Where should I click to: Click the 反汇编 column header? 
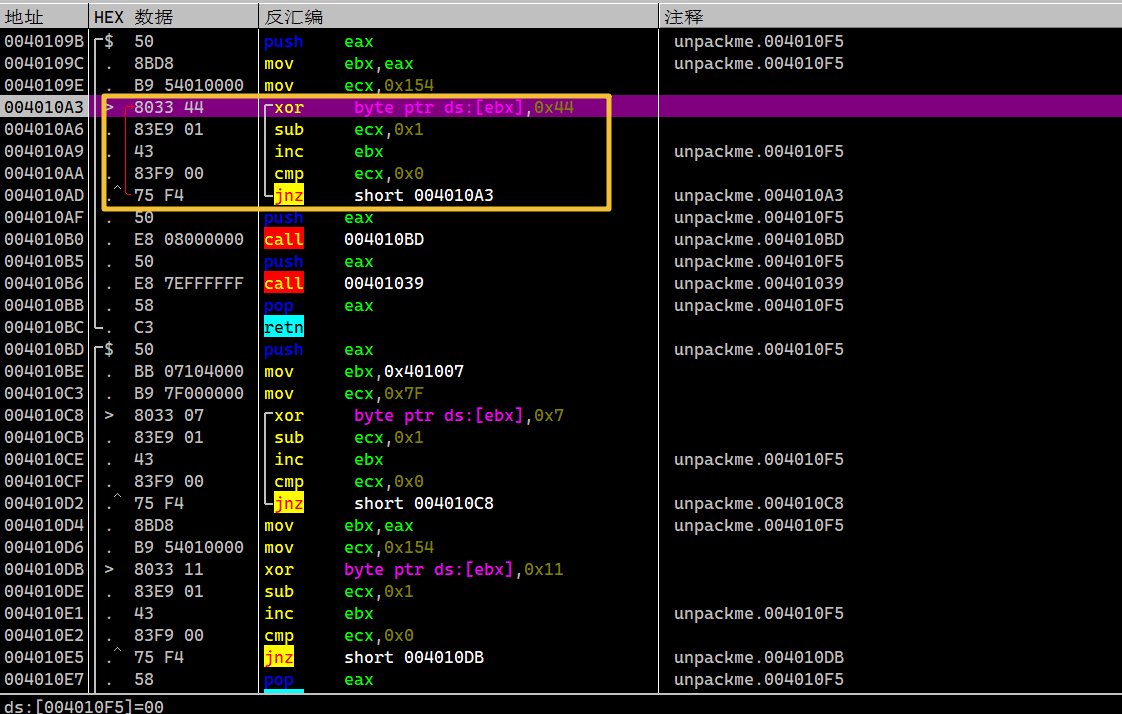tap(294, 17)
